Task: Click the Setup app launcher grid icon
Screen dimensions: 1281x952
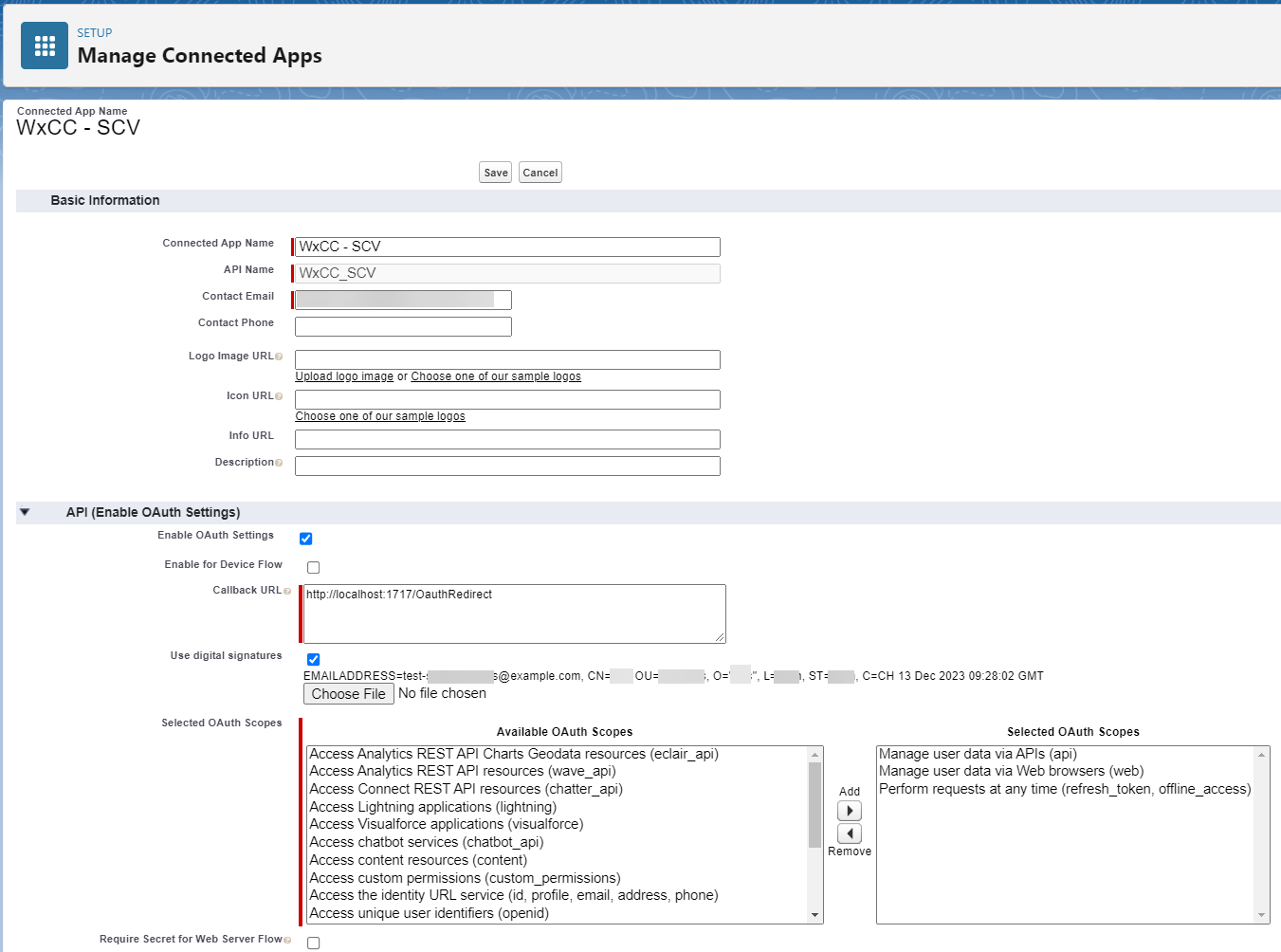Action: (45, 46)
